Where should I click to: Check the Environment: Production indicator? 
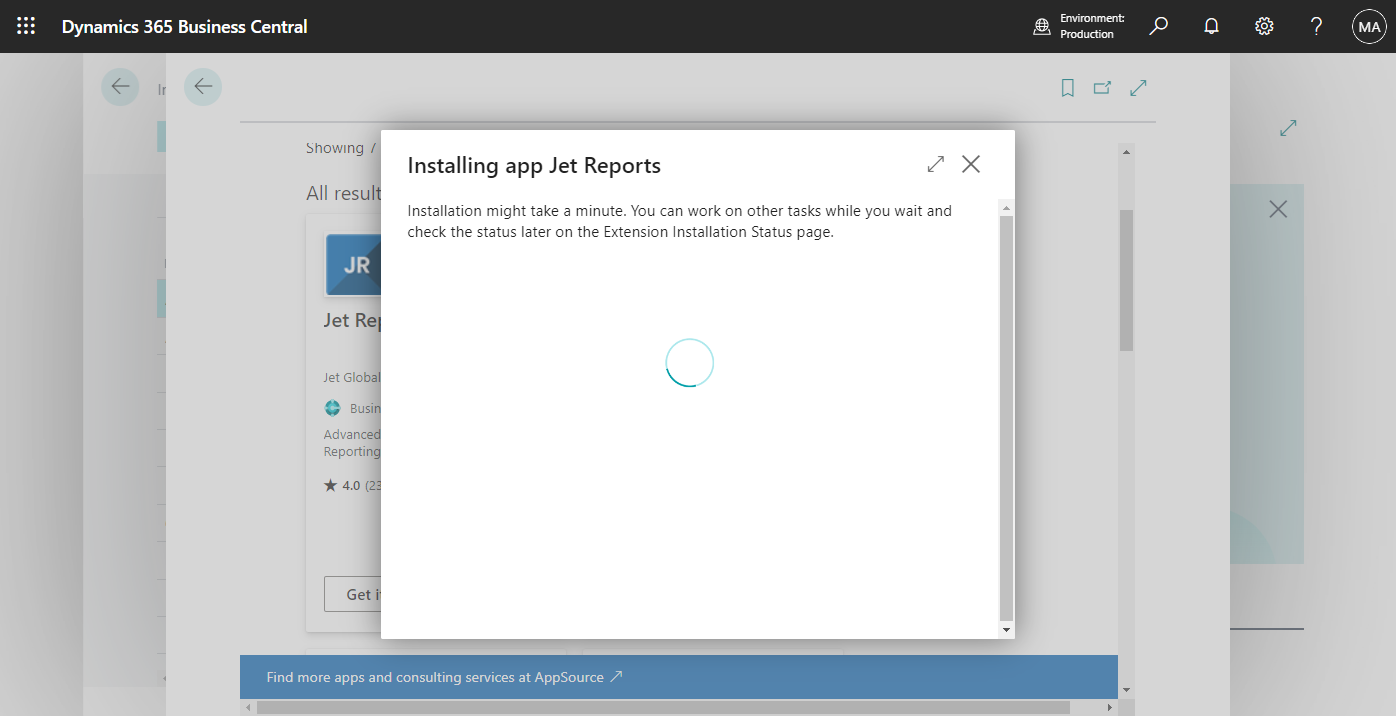(1077, 26)
